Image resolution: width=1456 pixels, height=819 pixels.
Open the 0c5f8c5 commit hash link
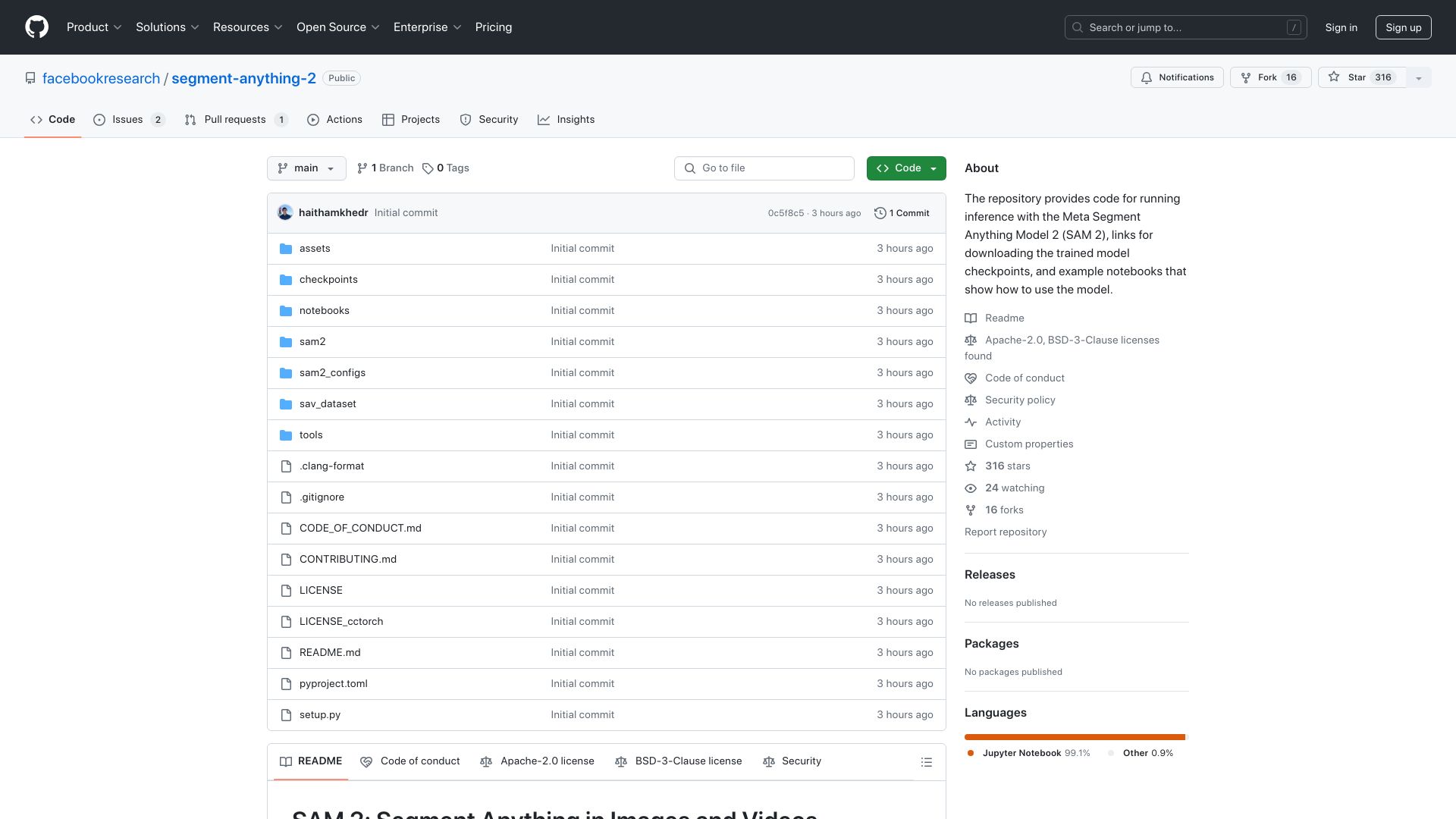tap(786, 213)
